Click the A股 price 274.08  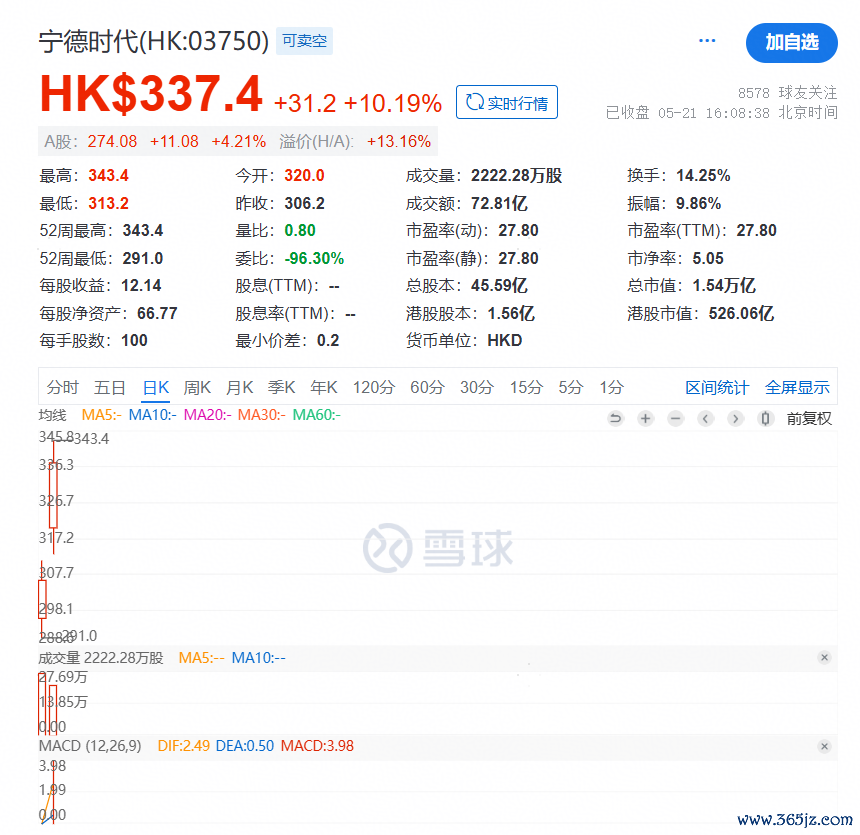tap(112, 142)
